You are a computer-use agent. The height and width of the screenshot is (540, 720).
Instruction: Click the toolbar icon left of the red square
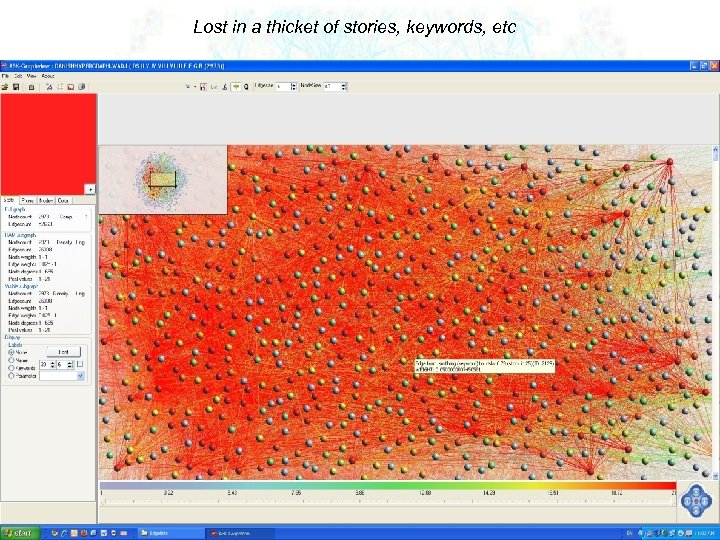(60, 86)
